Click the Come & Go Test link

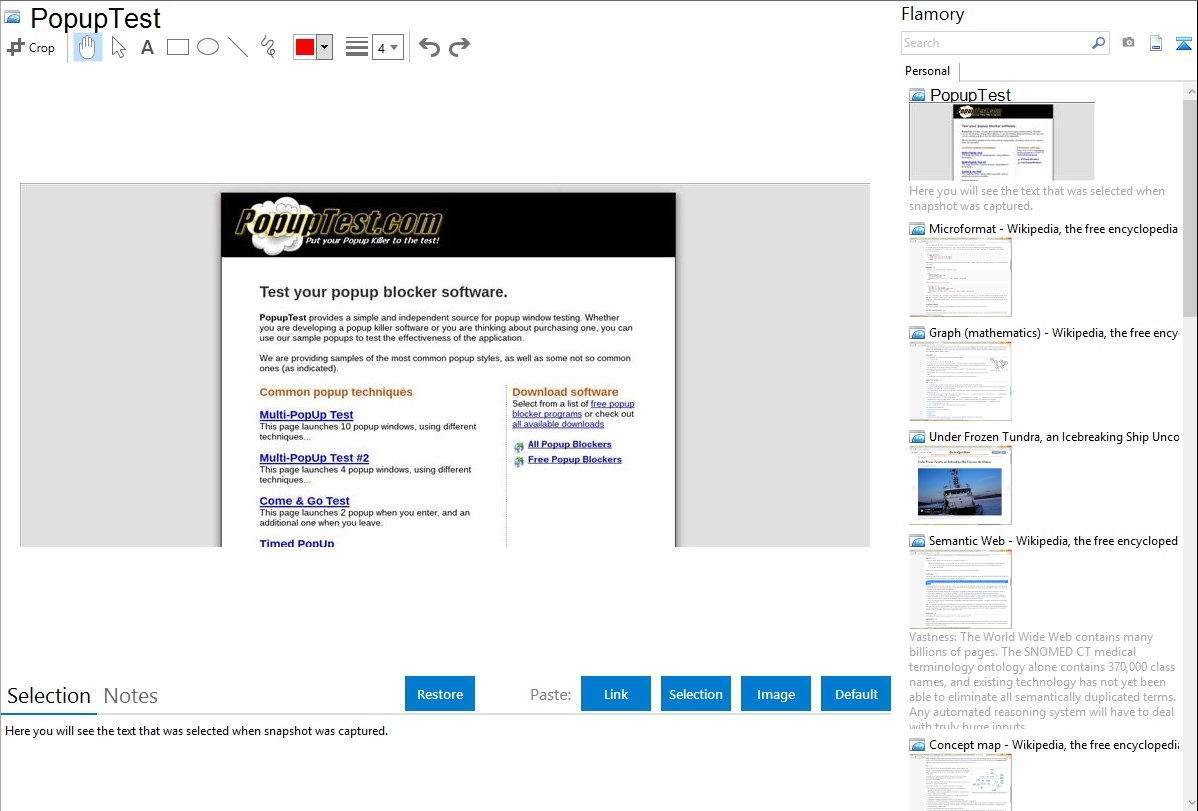coord(304,501)
